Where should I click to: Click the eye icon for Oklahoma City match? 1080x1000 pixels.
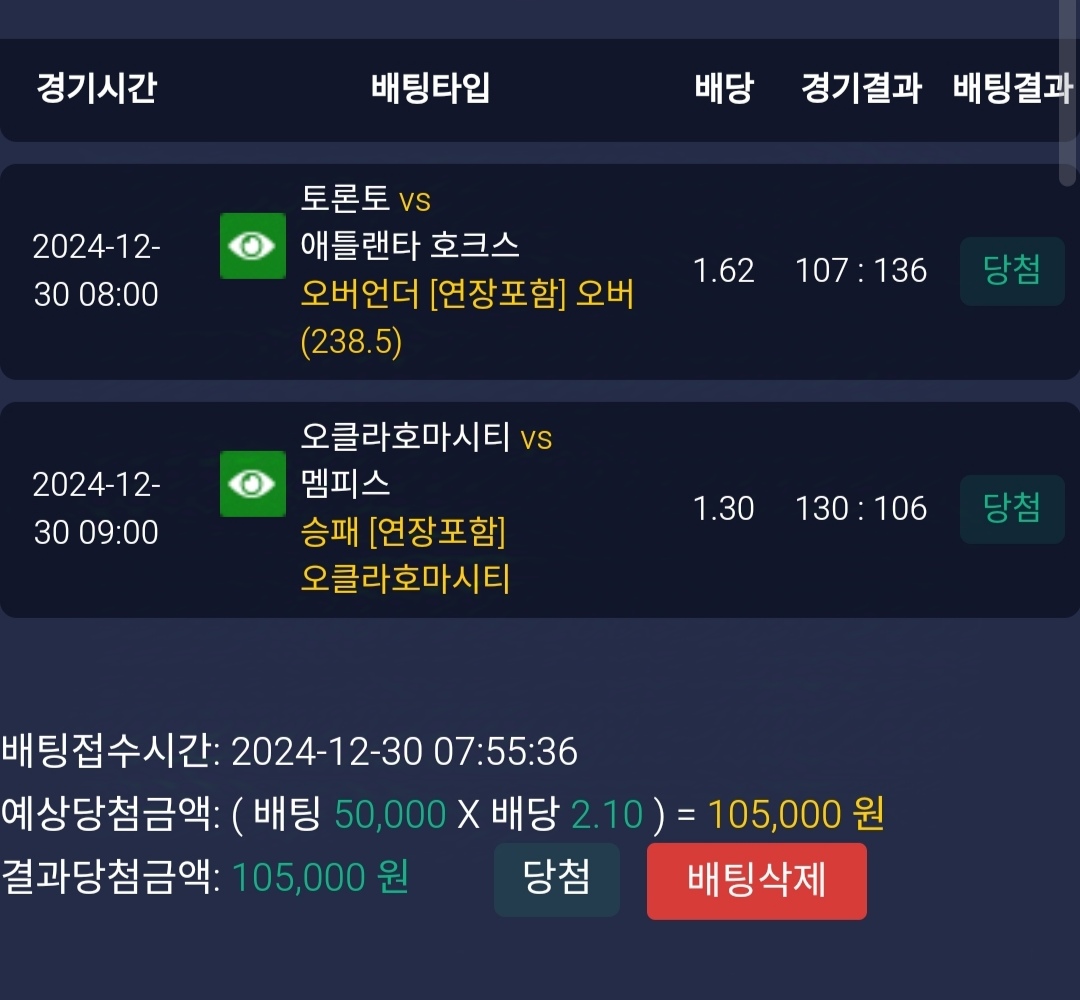tap(252, 484)
